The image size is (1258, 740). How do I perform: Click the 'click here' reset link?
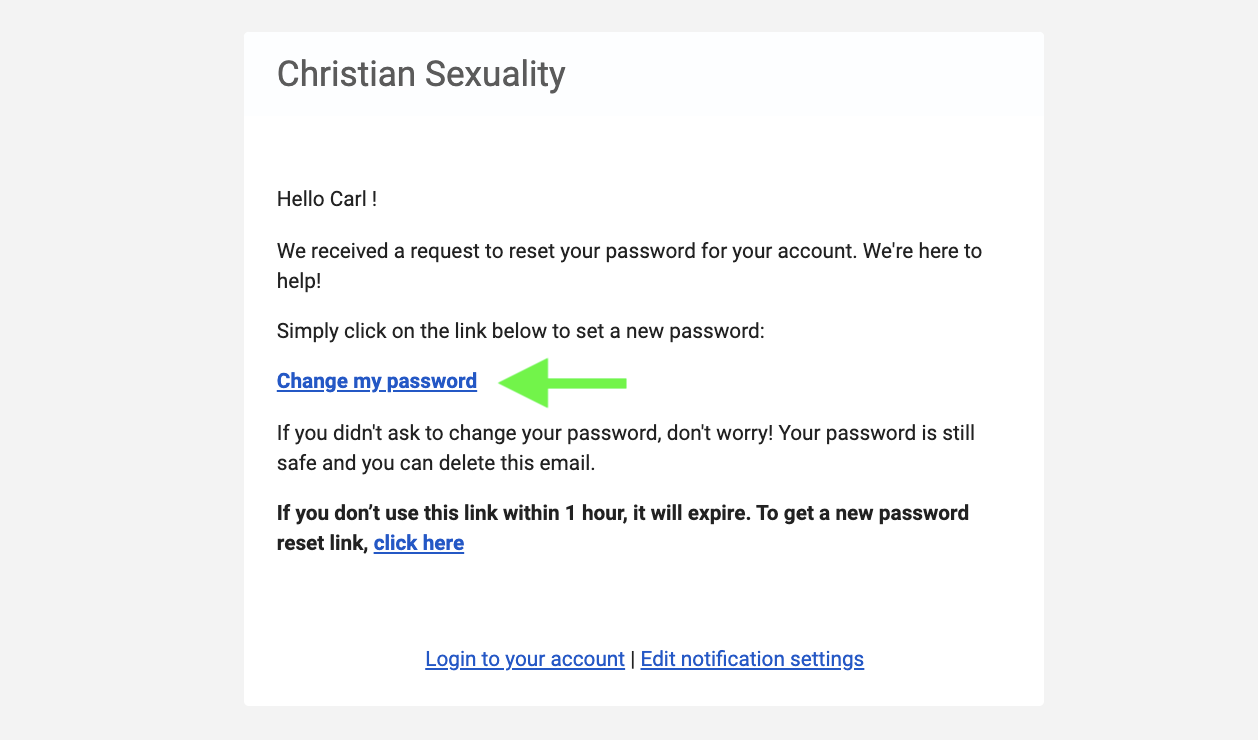click(419, 543)
